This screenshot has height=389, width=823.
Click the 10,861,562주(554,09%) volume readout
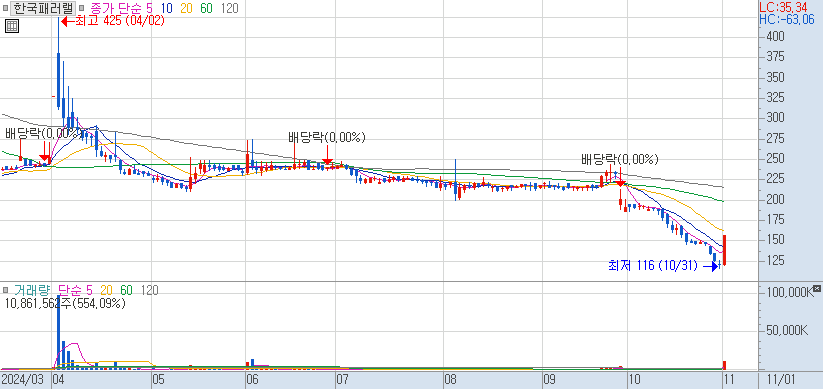click(x=66, y=303)
